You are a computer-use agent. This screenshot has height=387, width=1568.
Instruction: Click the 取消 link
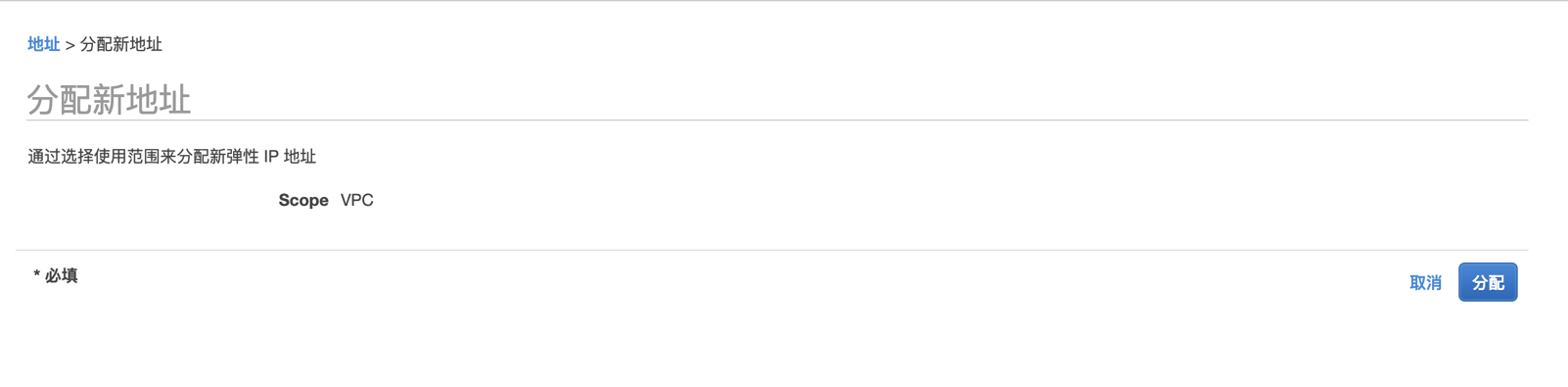pyautogui.click(x=1425, y=283)
